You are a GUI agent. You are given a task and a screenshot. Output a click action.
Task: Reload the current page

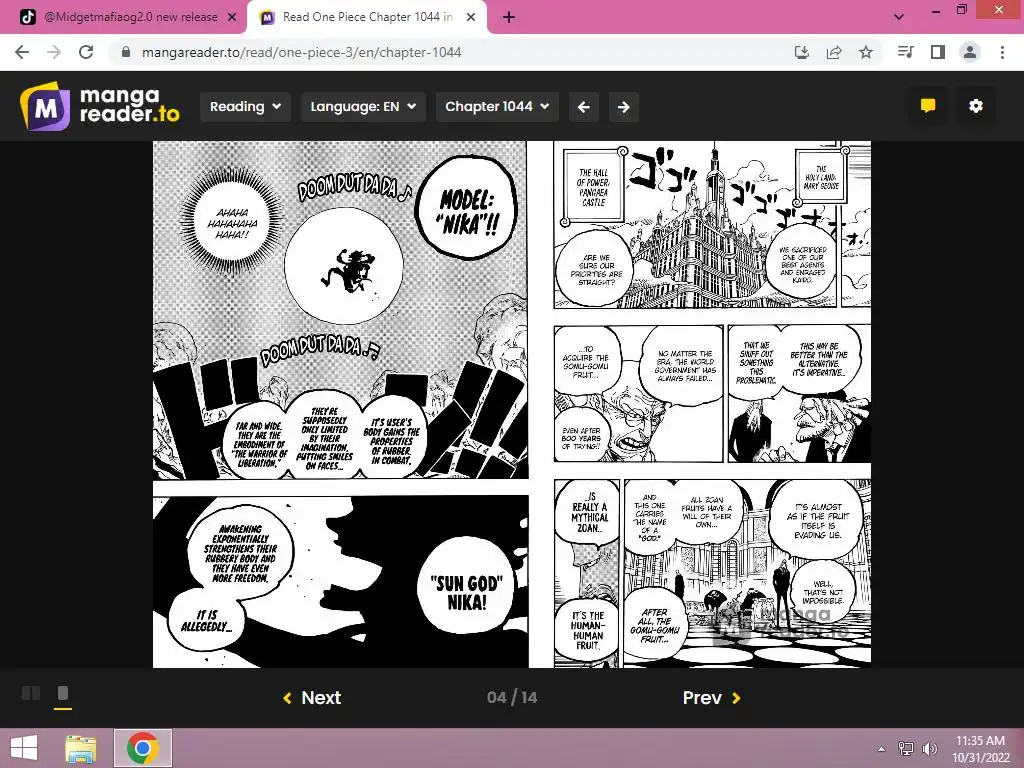click(x=86, y=52)
